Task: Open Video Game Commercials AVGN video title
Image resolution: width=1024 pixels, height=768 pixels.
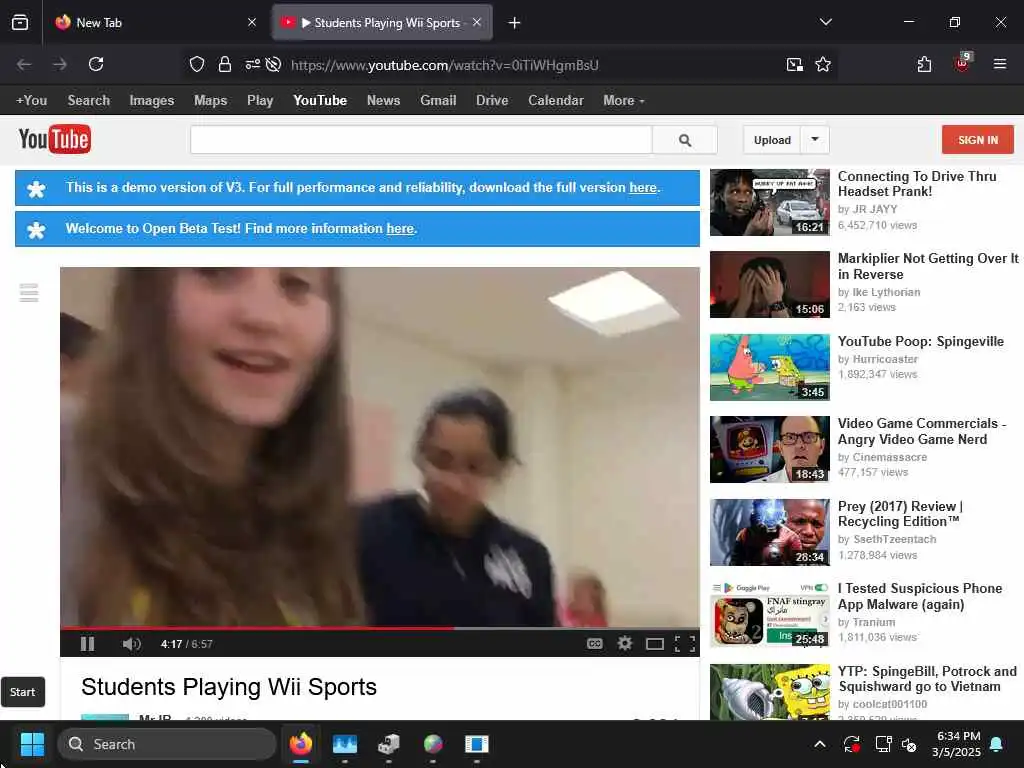Action: pyautogui.click(x=921, y=431)
